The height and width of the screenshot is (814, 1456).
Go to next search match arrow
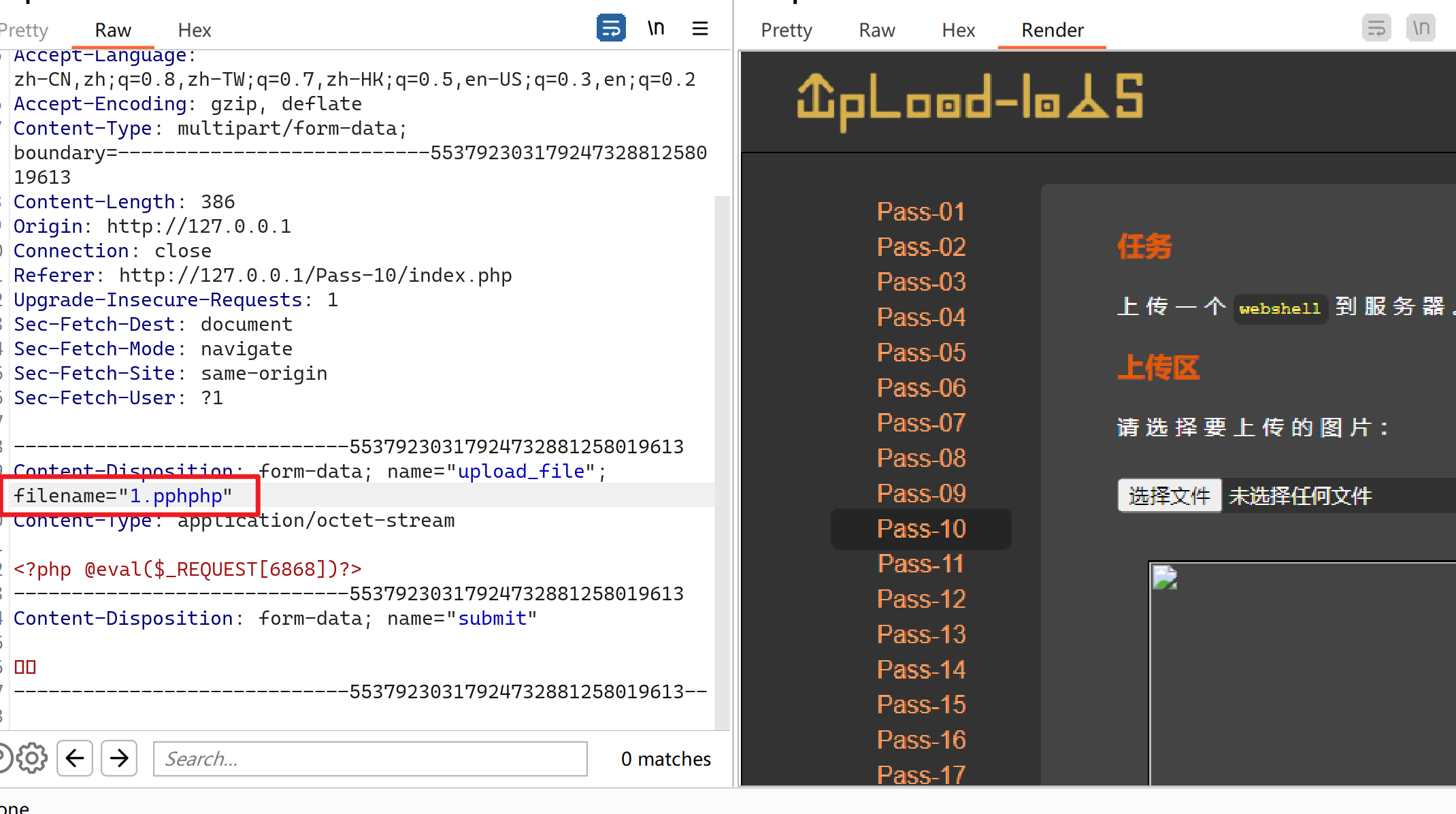tap(119, 758)
